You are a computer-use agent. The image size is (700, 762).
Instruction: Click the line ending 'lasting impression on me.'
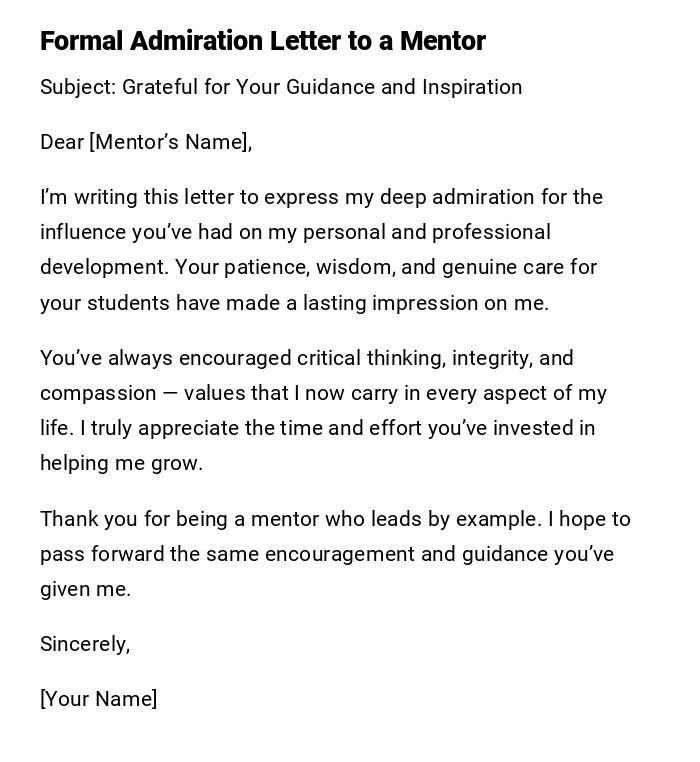tap(294, 303)
